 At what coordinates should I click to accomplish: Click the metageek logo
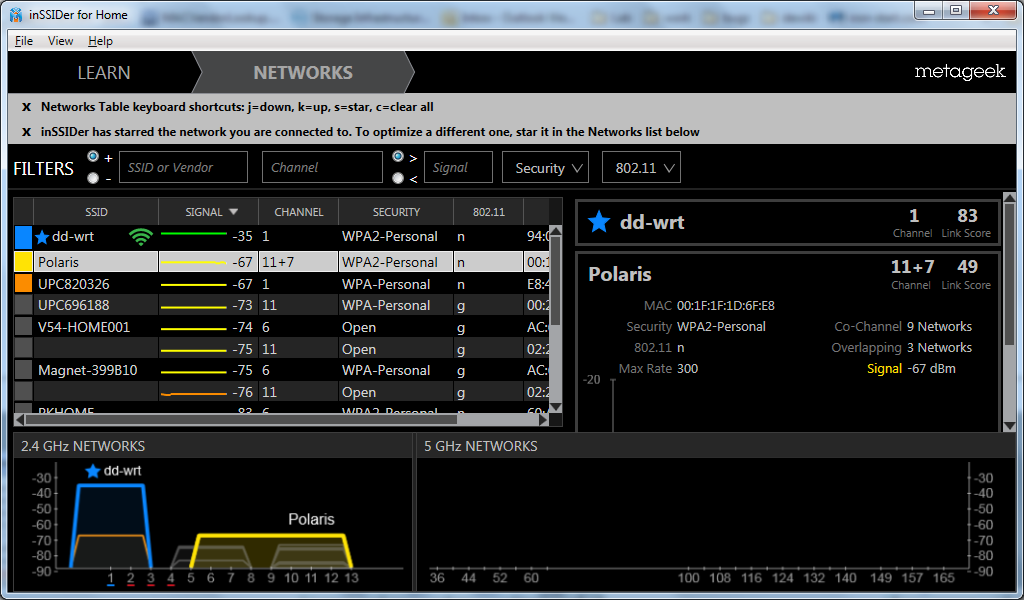pyautogui.click(x=959, y=72)
